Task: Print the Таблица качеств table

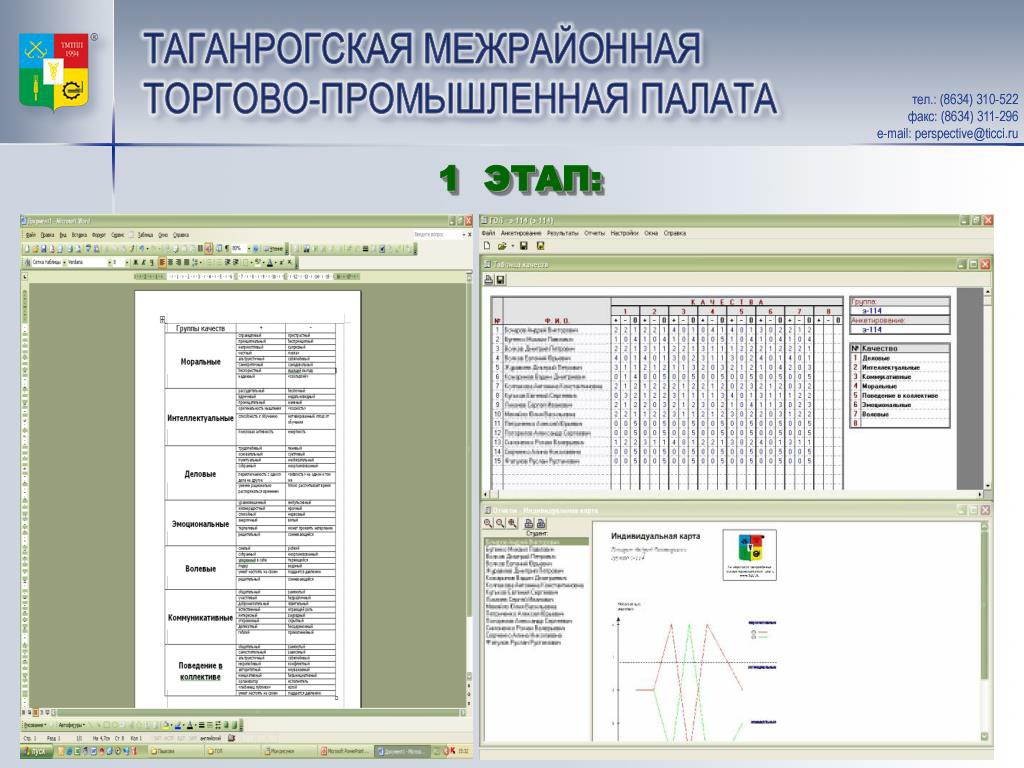Action: click(x=488, y=280)
